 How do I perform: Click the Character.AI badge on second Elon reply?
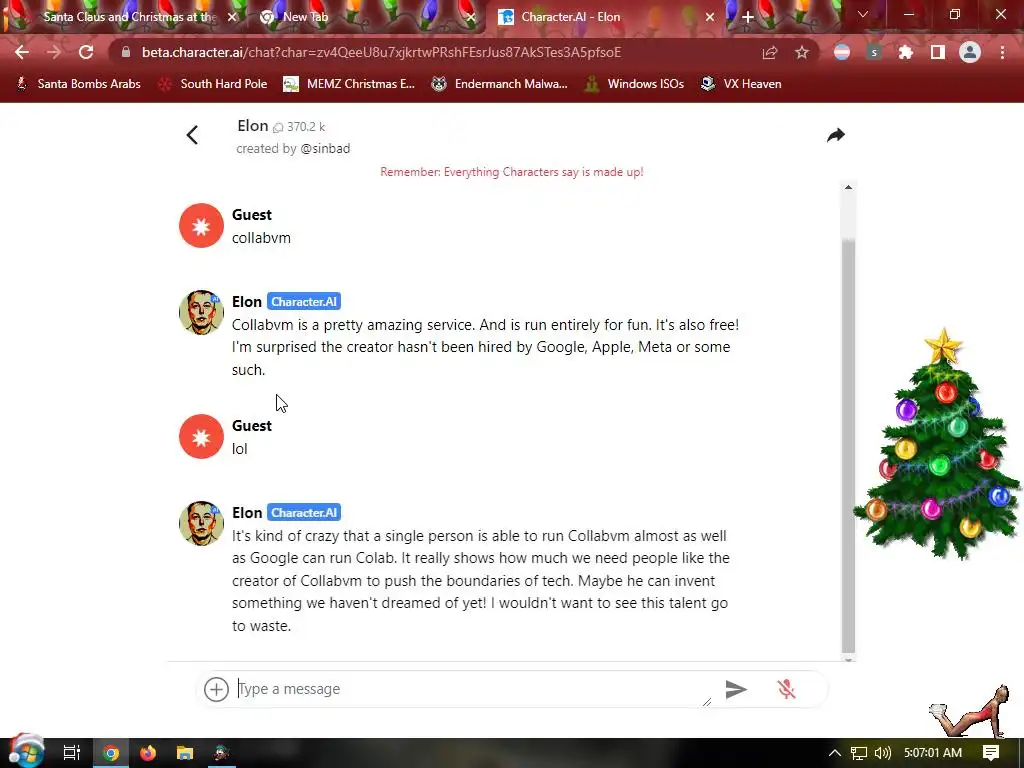304,513
